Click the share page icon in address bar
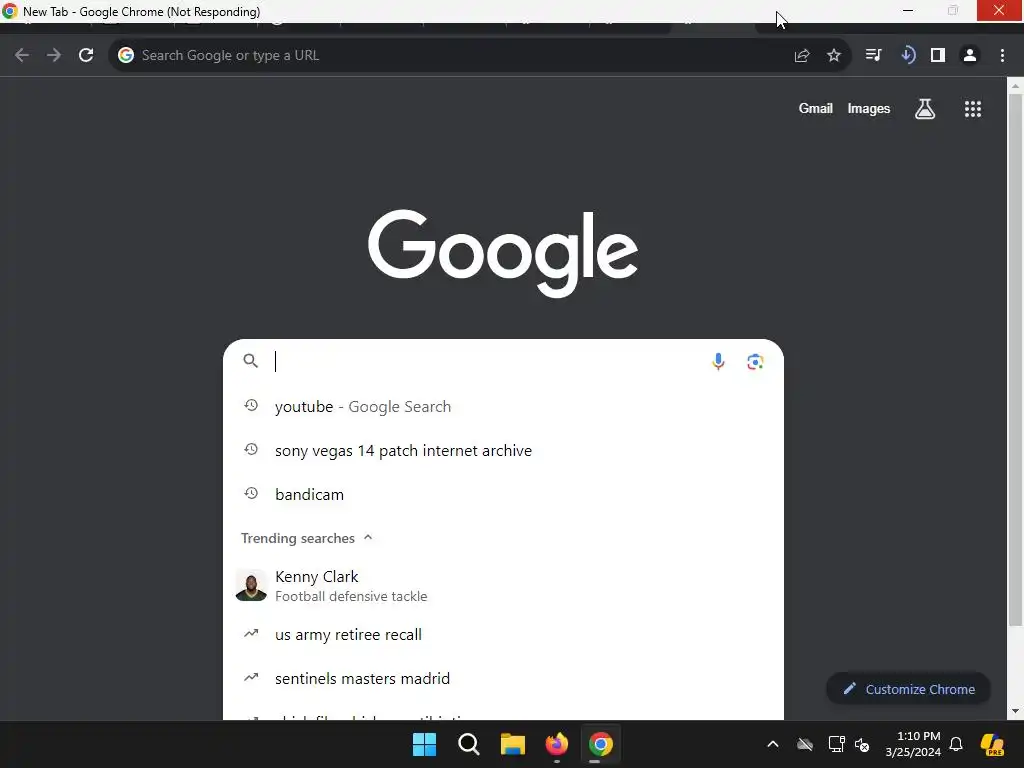This screenshot has width=1024, height=768. 802,56
